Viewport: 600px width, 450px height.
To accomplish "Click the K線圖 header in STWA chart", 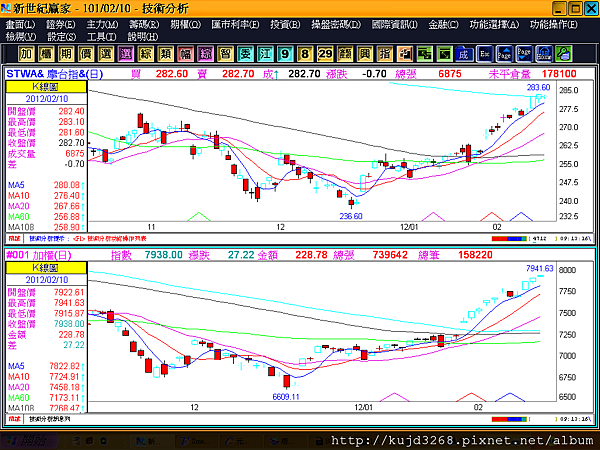I will tap(46, 86).
